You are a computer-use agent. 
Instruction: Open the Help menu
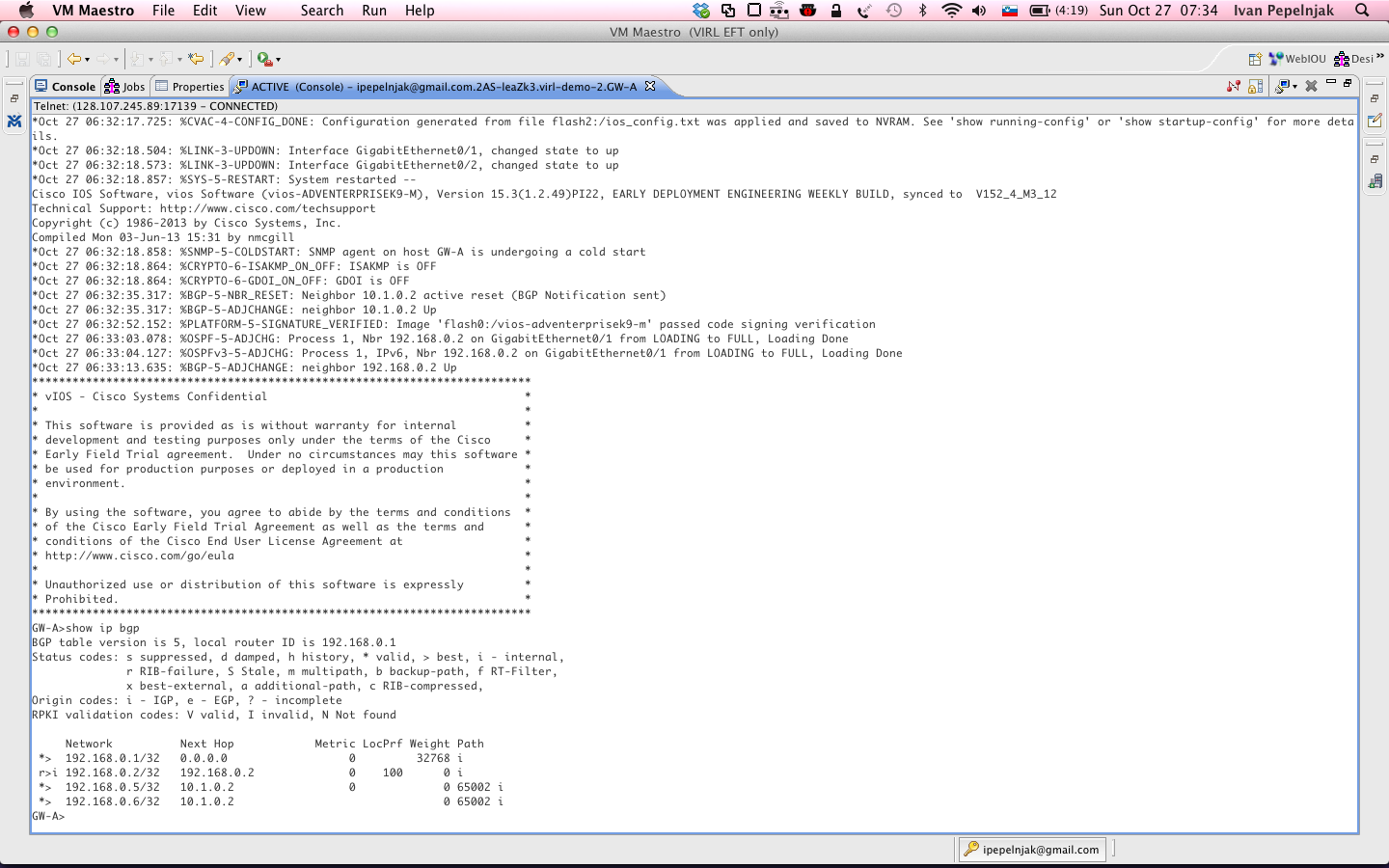click(x=420, y=11)
